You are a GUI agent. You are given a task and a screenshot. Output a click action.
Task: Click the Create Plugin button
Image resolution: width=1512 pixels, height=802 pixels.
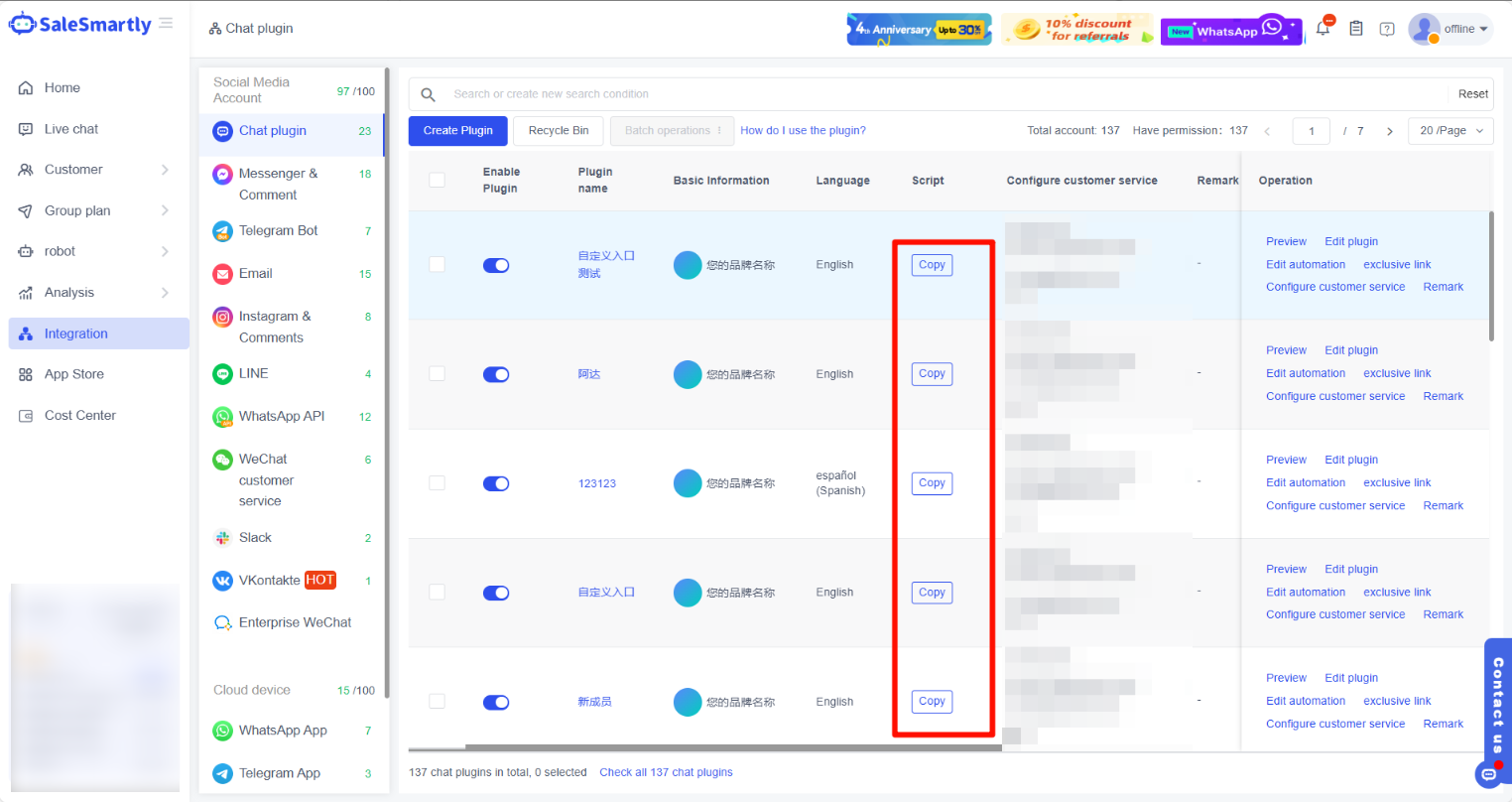(x=458, y=131)
